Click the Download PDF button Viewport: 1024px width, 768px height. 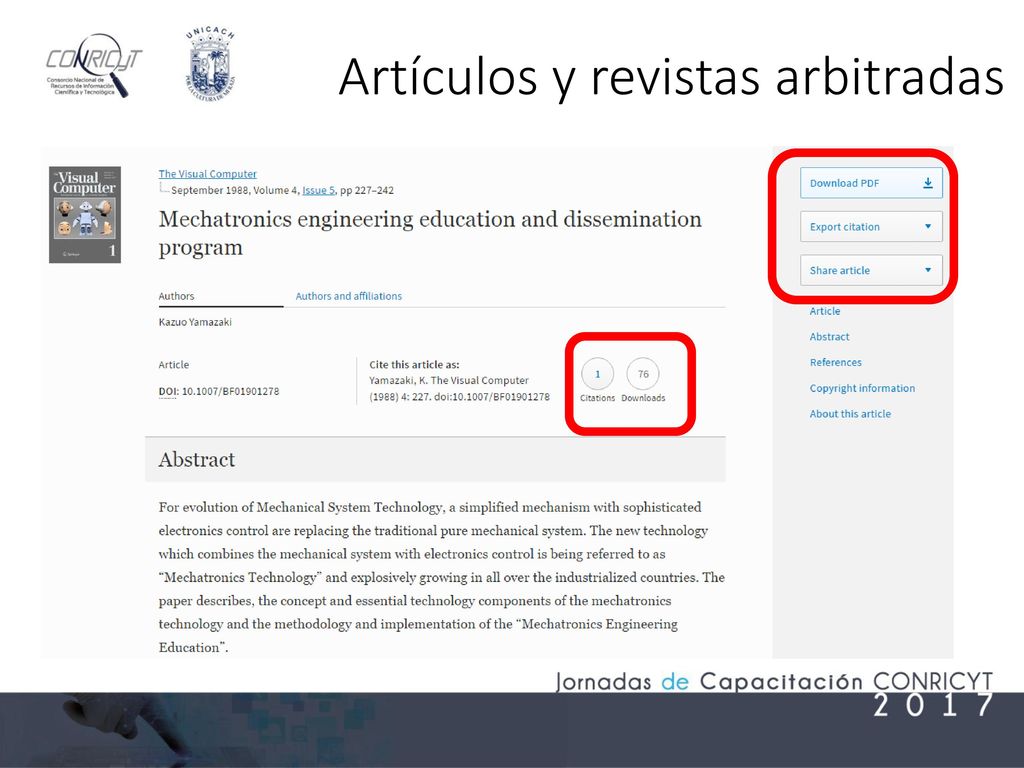pos(871,183)
